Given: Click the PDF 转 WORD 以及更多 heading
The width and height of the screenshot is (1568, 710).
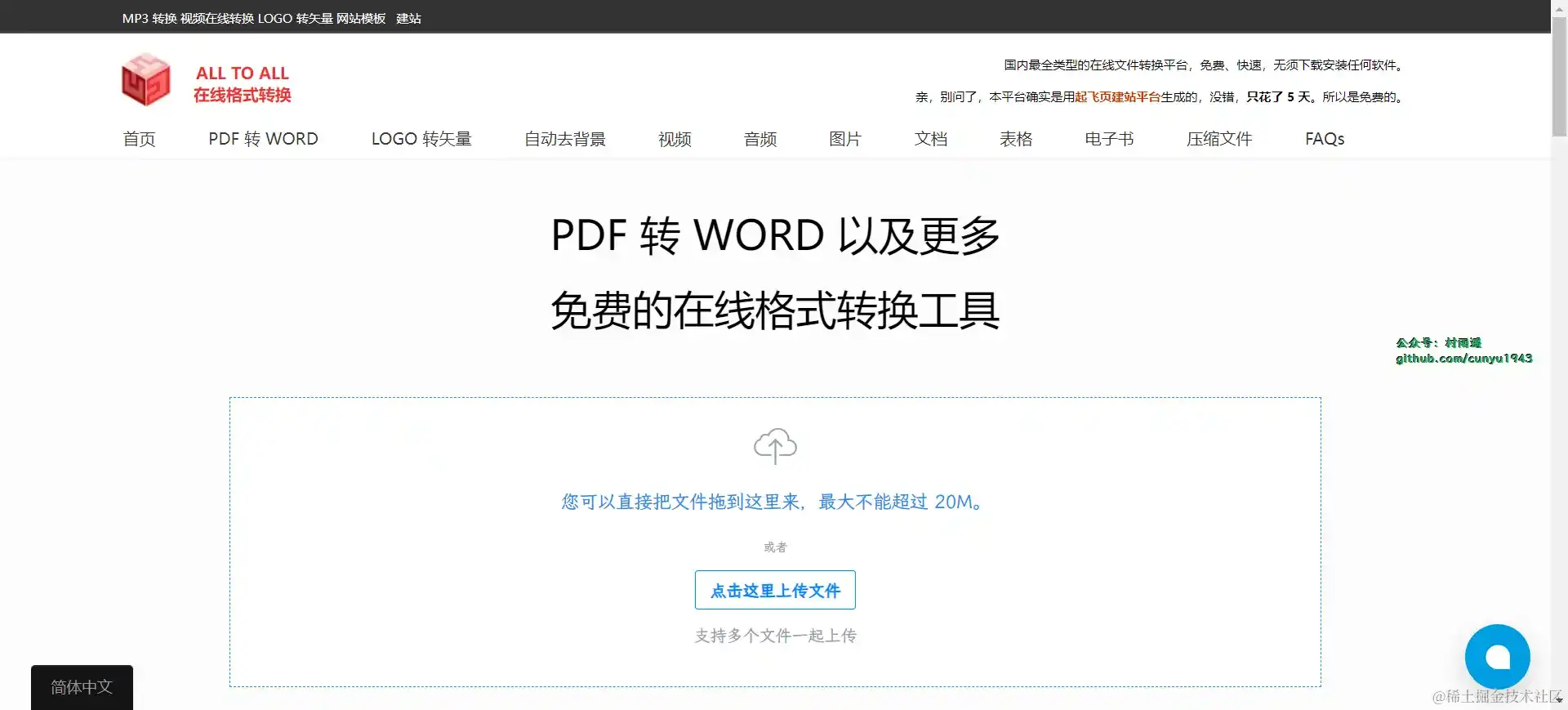Looking at the screenshot, I should (775, 235).
